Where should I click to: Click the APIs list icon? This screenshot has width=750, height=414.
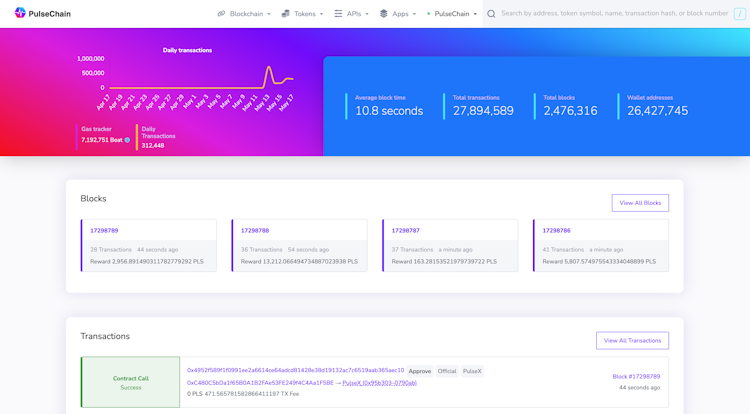[x=338, y=14]
